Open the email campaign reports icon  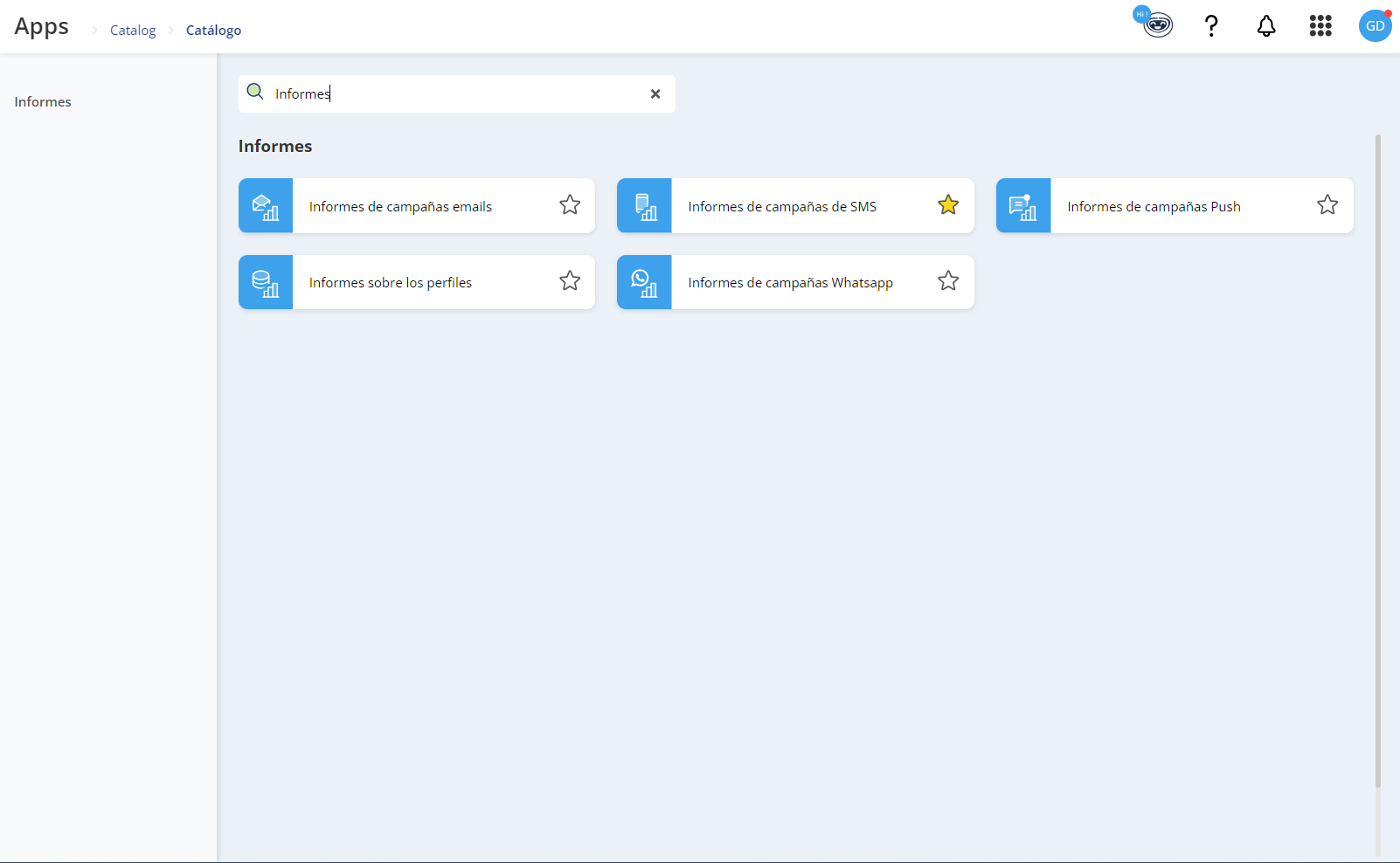(x=266, y=206)
